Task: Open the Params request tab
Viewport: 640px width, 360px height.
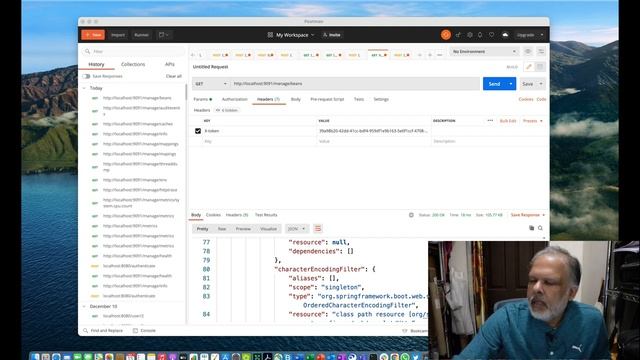Action: coord(202,99)
